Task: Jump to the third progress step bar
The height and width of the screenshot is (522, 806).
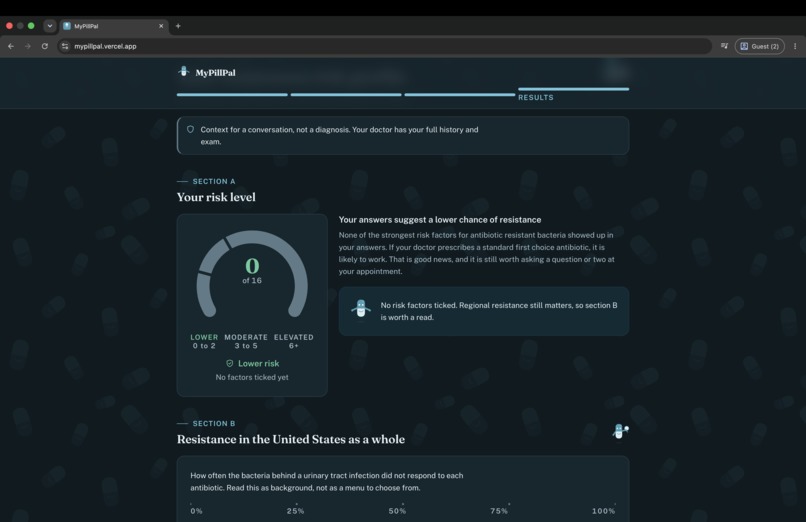Action: point(460,95)
